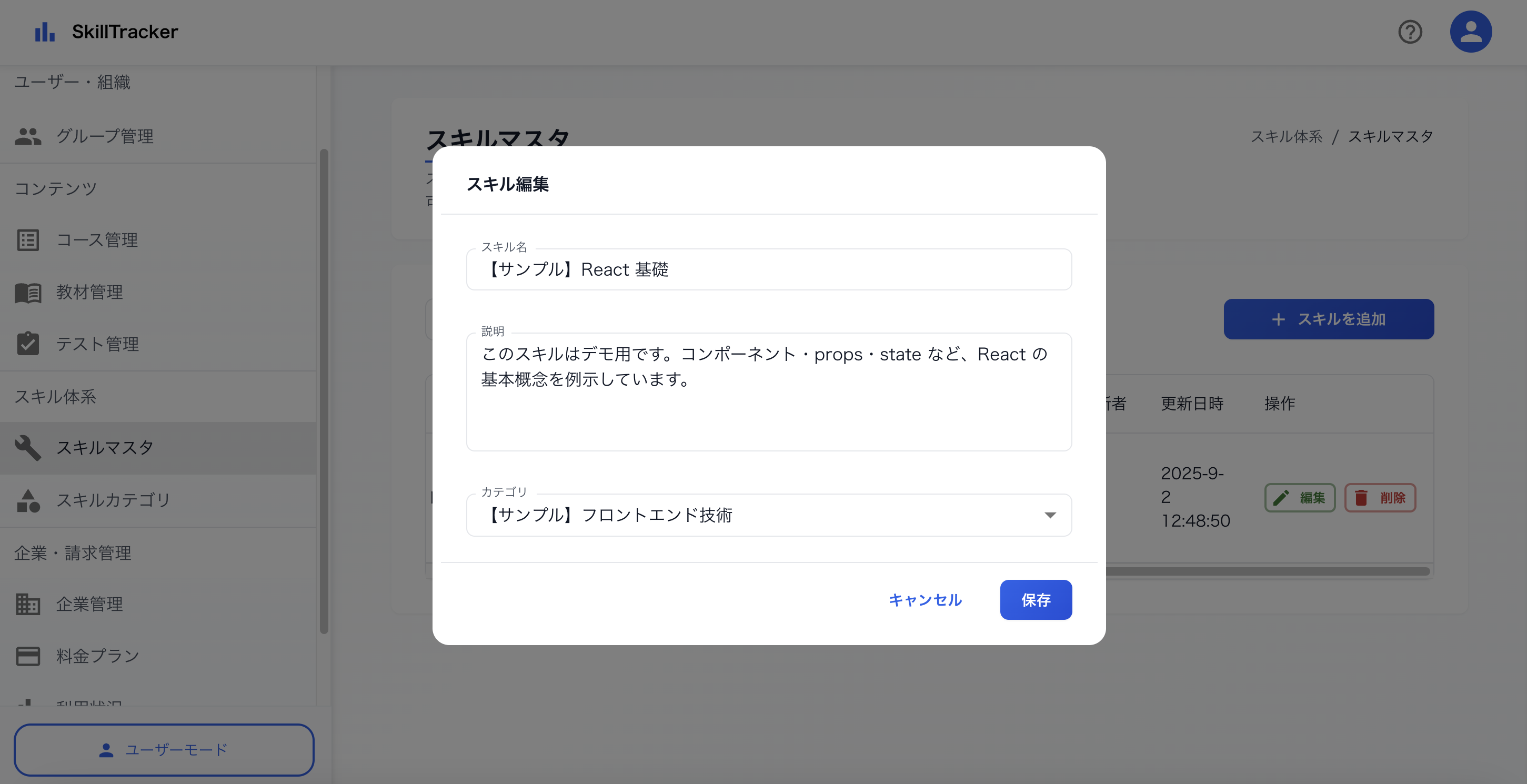Click the スキルカテゴリ chart icon
1527x784 pixels.
pyautogui.click(x=28, y=500)
